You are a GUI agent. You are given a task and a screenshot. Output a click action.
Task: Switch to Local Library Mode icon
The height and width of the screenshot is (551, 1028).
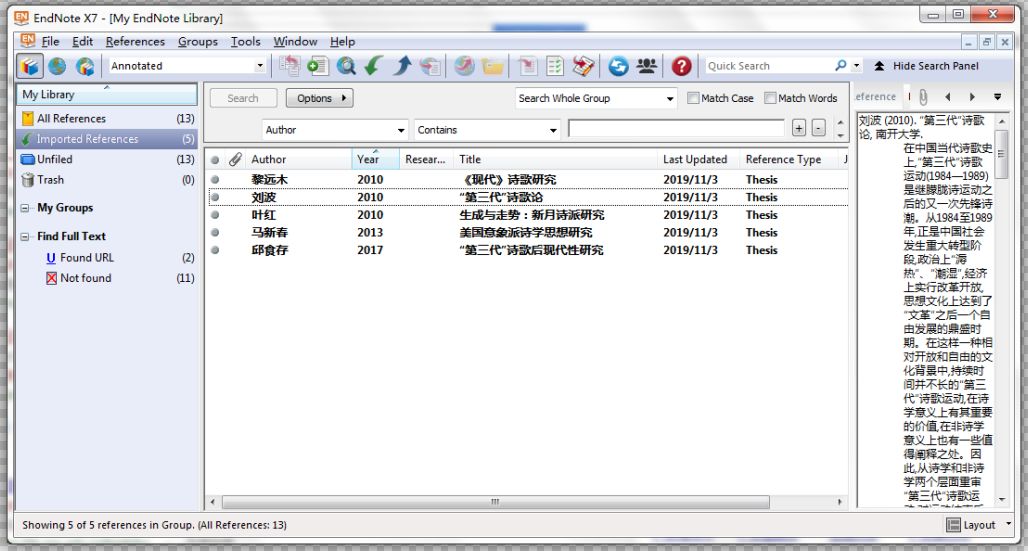coord(30,66)
